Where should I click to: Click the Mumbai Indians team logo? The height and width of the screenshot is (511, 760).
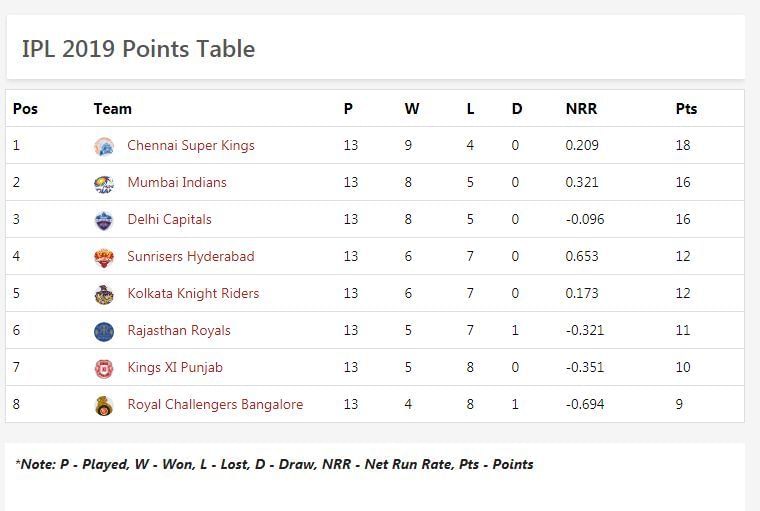[x=104, y=183]
